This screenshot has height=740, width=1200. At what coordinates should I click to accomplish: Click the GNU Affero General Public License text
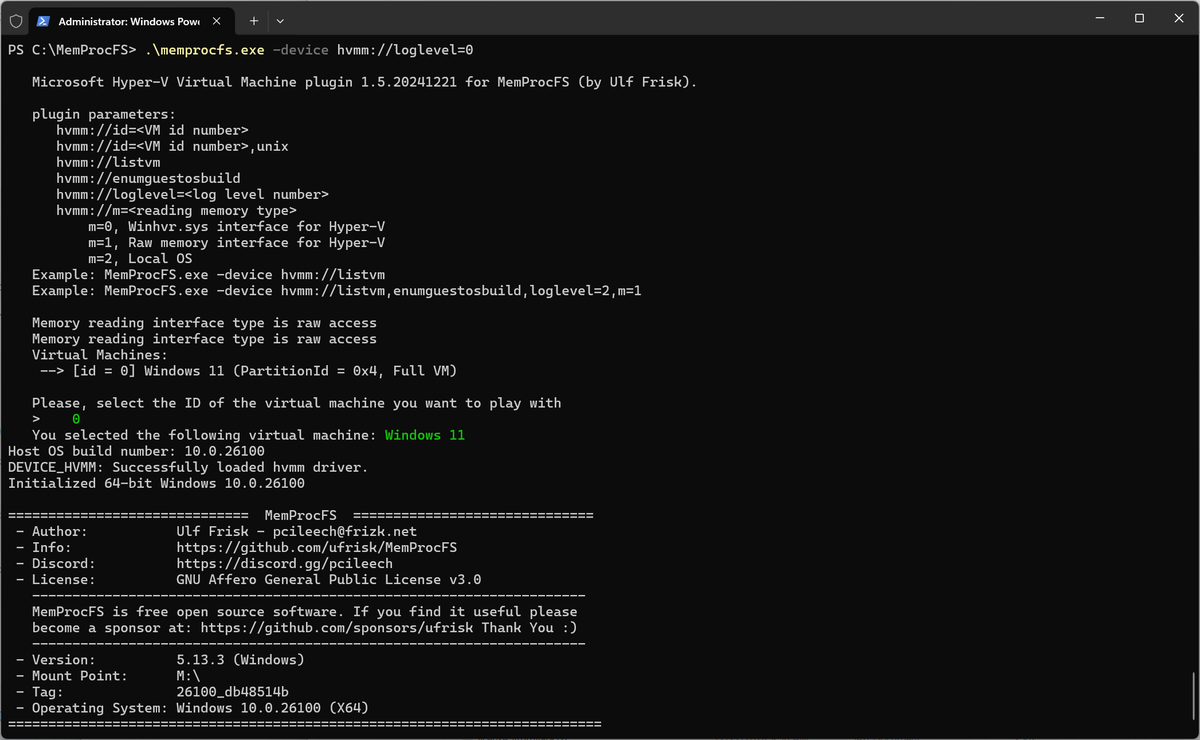(x=328, y=579)
